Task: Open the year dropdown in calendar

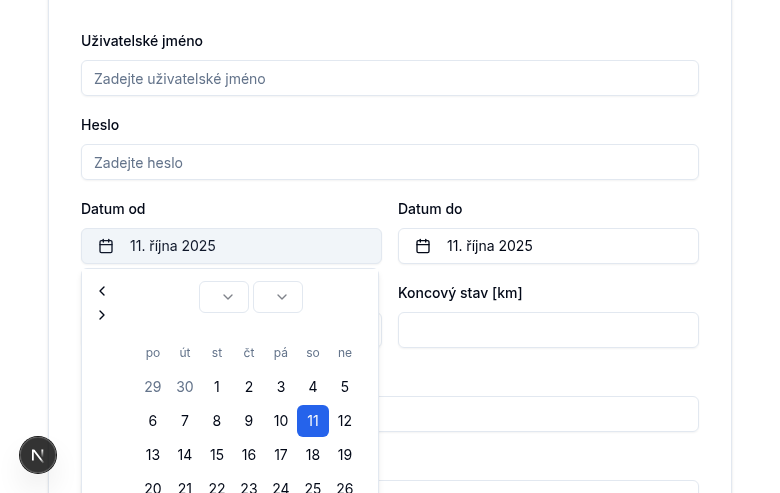Action: pyautogui.click(x=278, y=297)
